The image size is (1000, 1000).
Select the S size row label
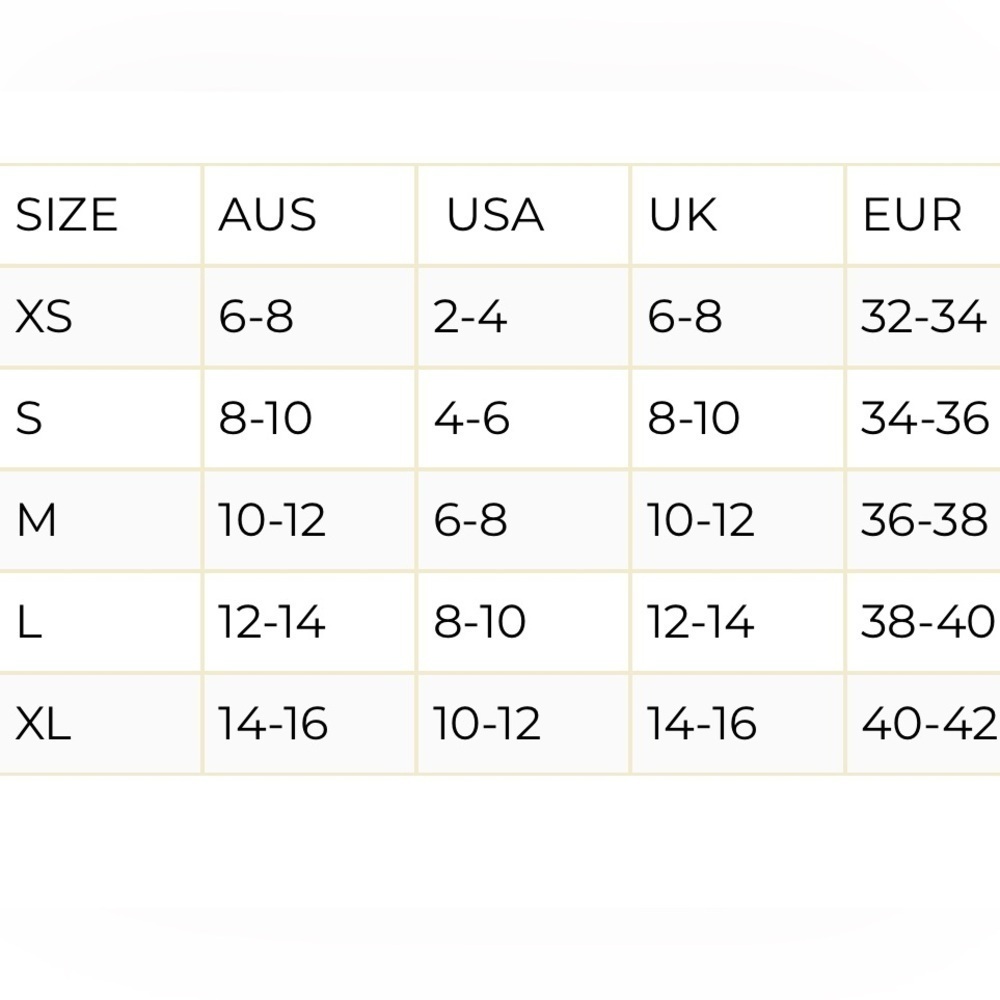tap(29, 419)
